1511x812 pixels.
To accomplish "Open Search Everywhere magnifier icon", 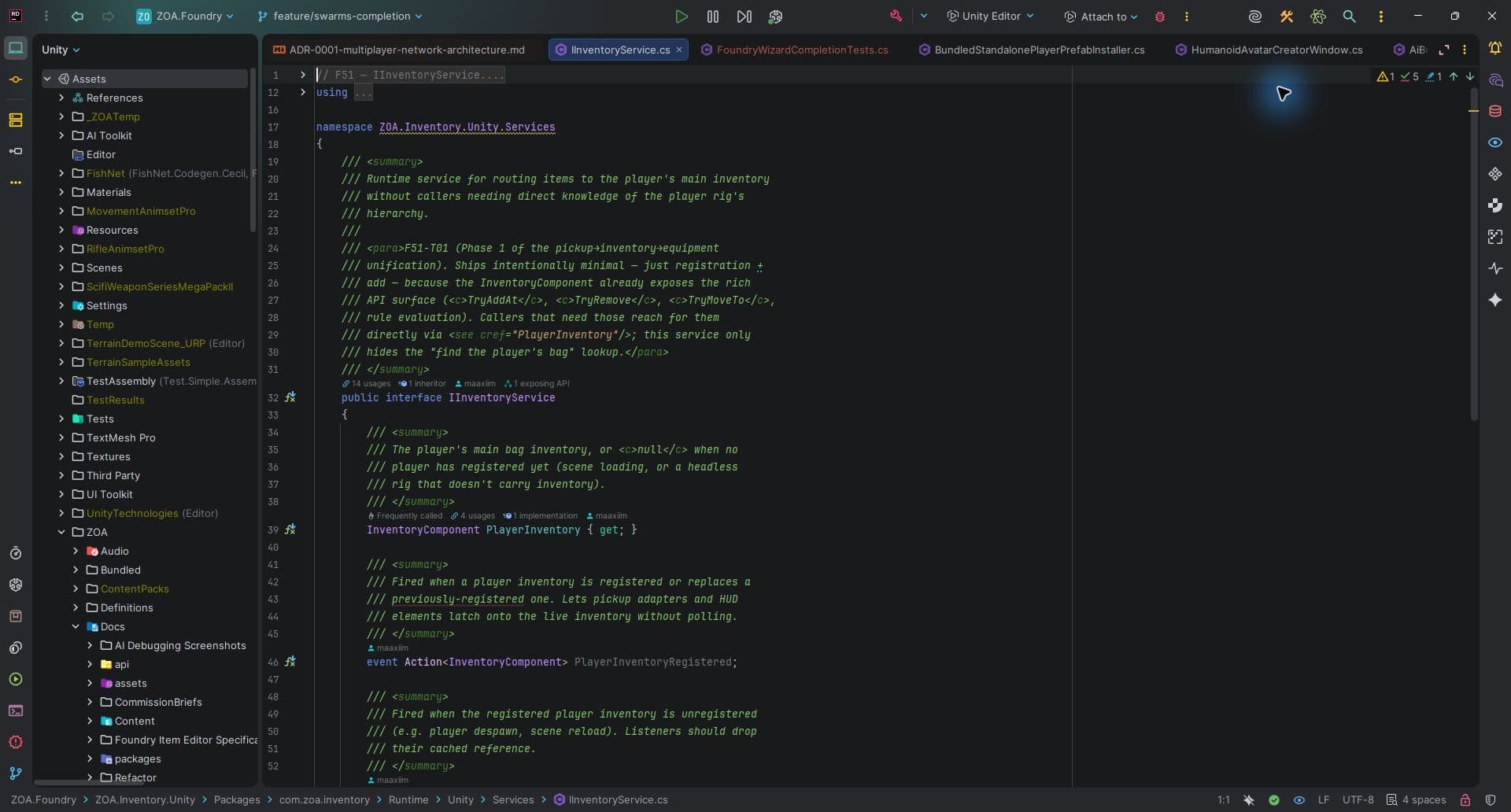I will pos(1349,16).
